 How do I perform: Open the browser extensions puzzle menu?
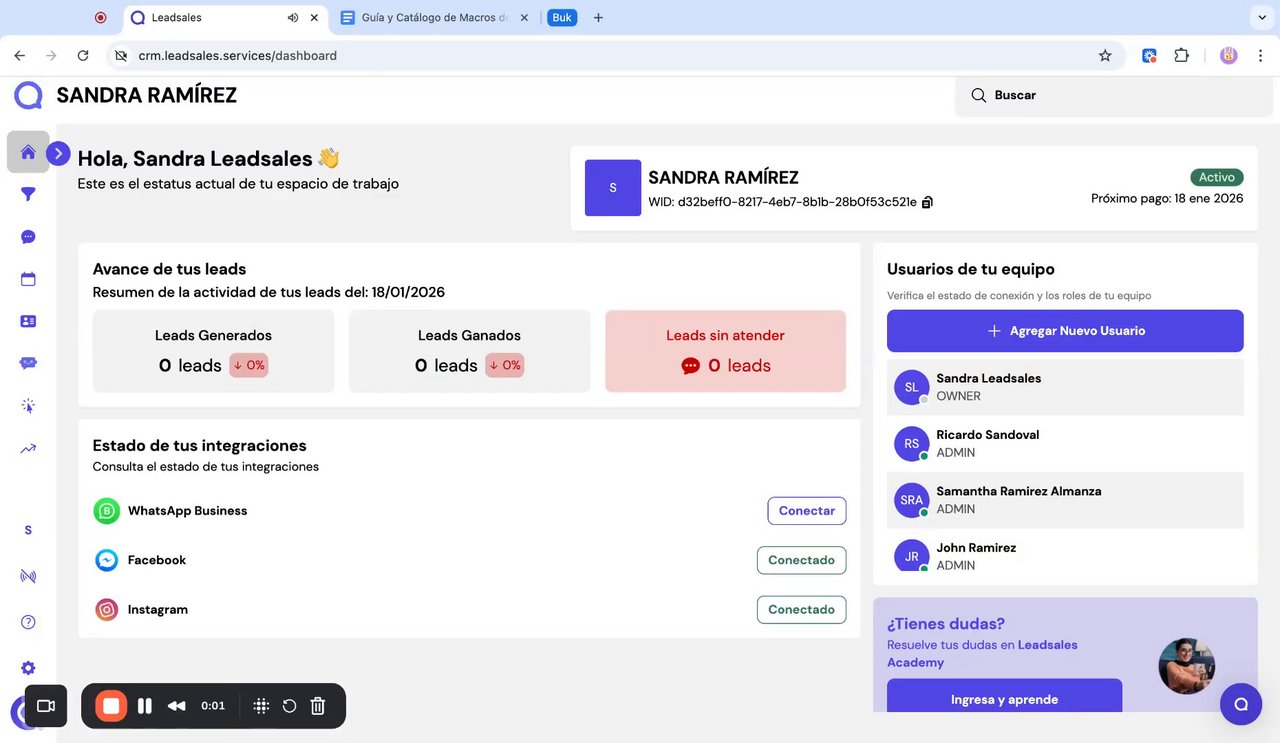click(1182, 56)
